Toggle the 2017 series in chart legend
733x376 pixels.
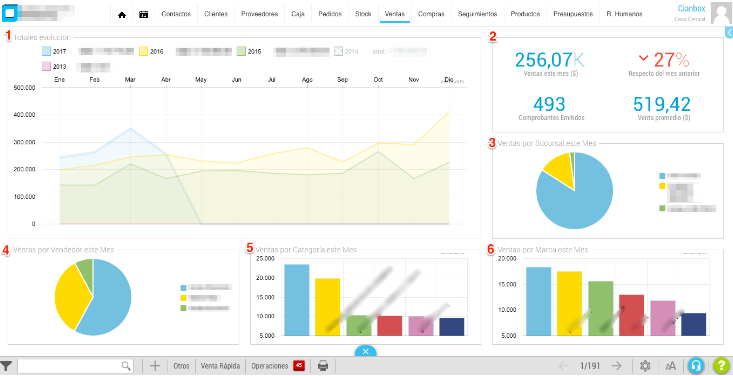click(47, 51)
